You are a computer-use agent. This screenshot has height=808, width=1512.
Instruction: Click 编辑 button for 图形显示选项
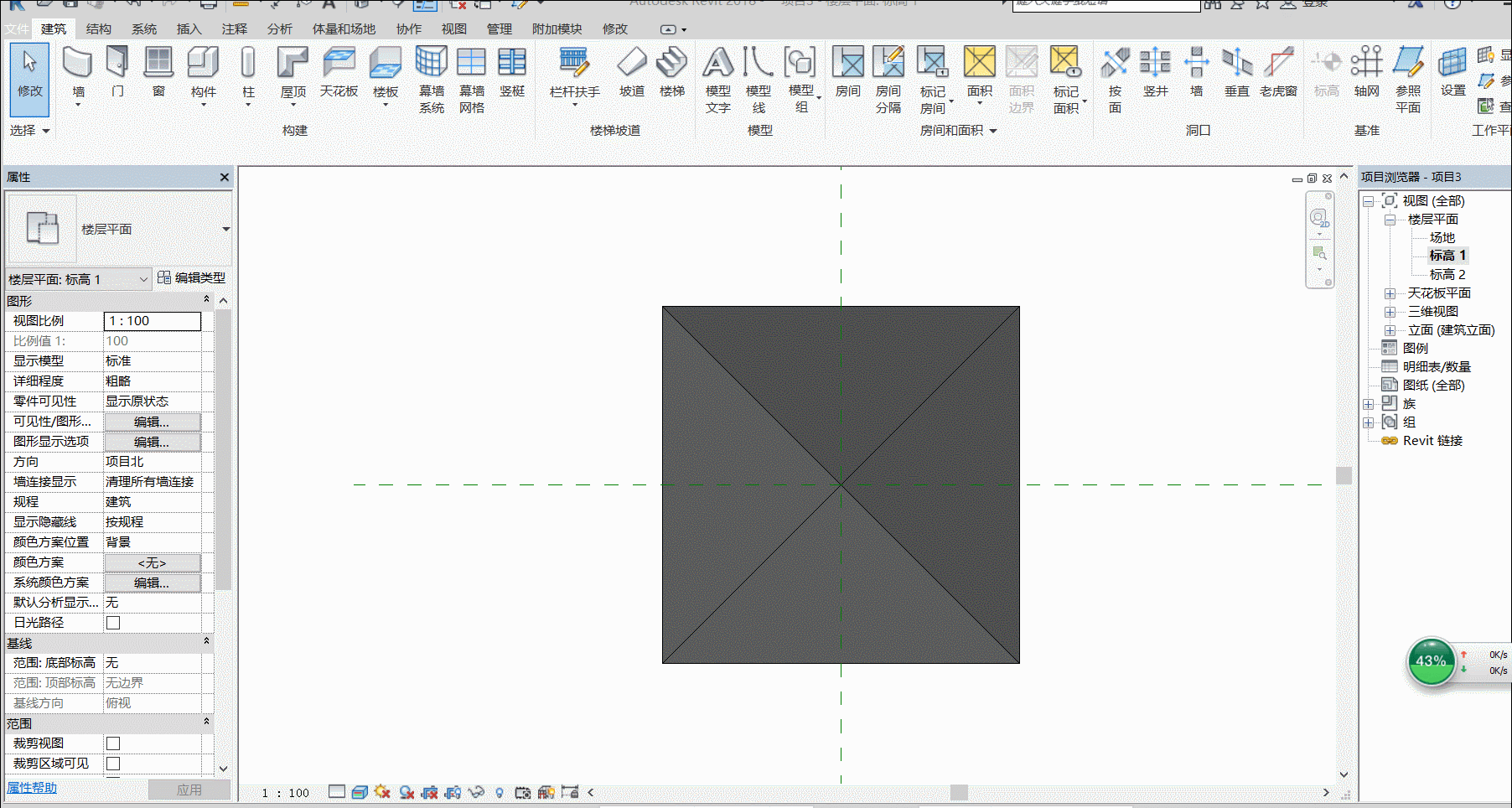click(152, 442)
